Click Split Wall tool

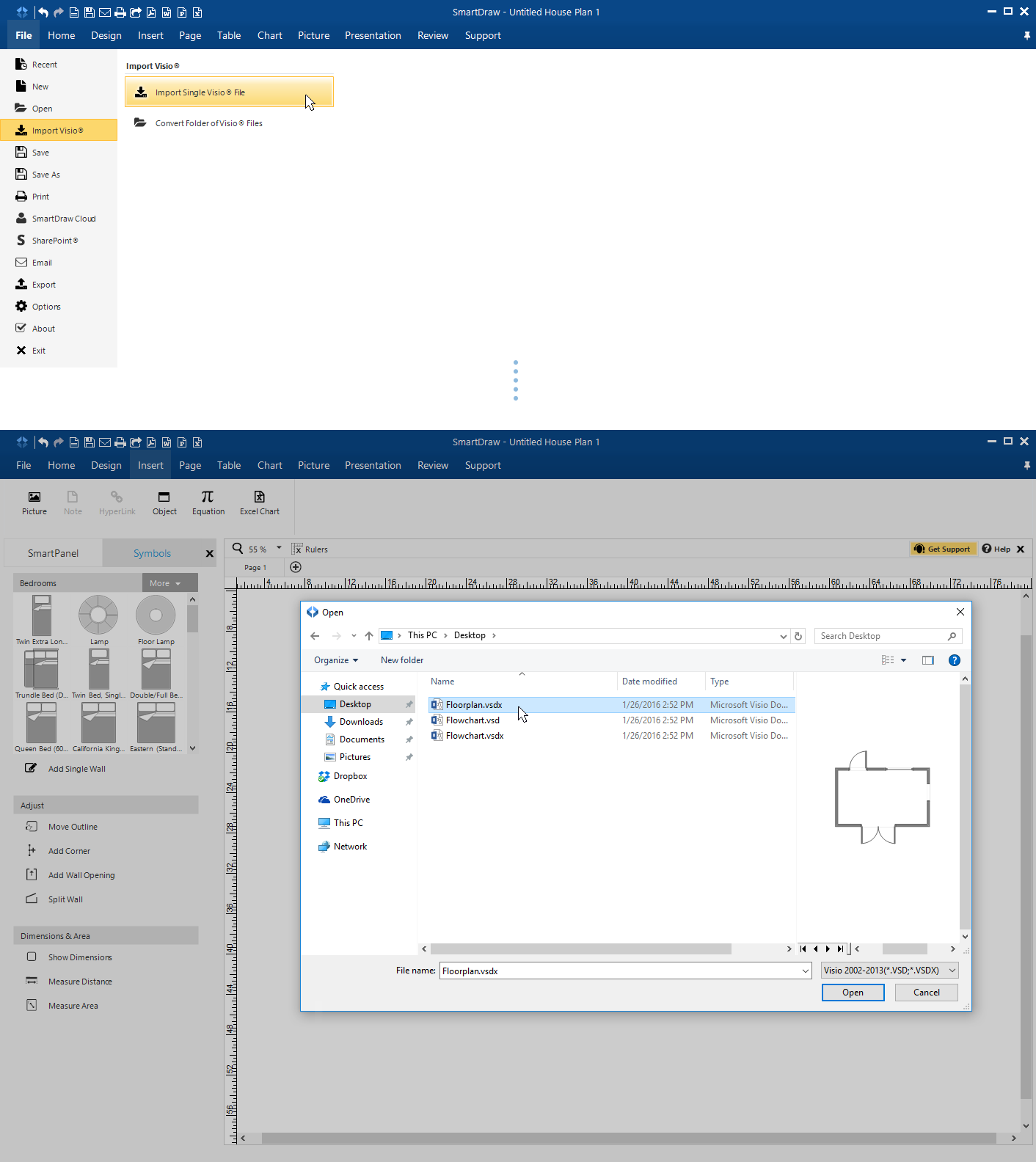[x=55, y=899]
